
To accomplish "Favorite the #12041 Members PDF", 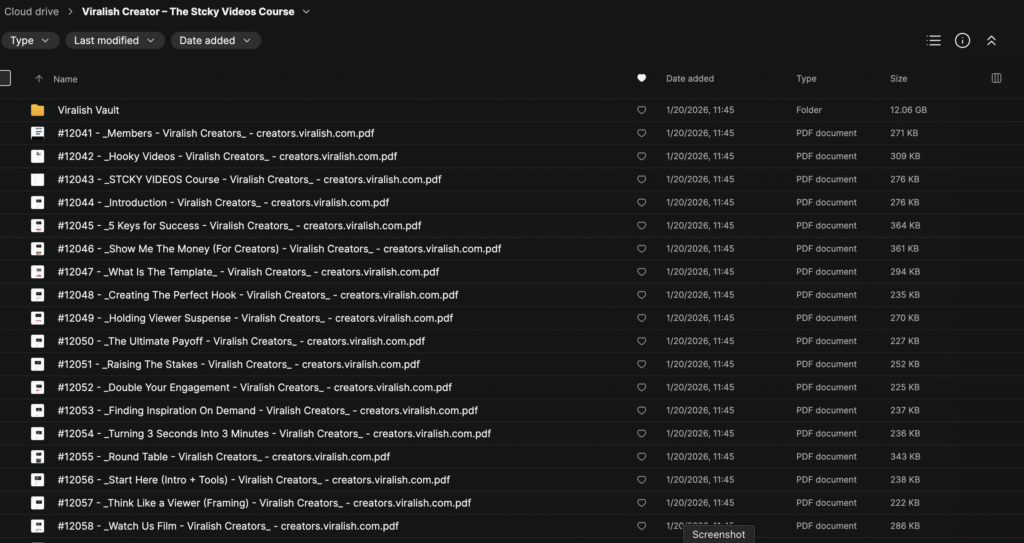I will coord(641,133).
